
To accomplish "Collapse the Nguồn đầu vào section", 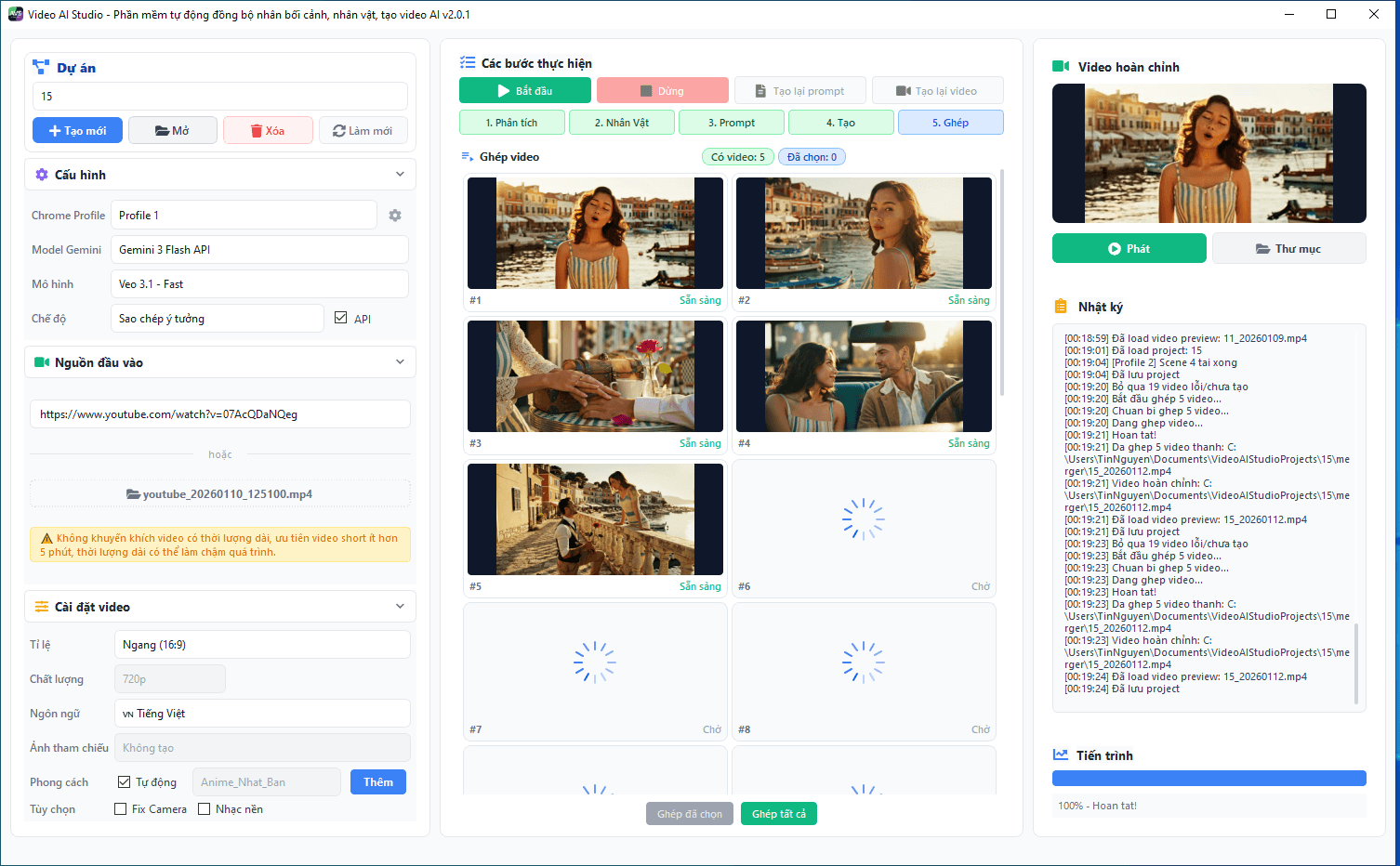I will pos(400,361).
